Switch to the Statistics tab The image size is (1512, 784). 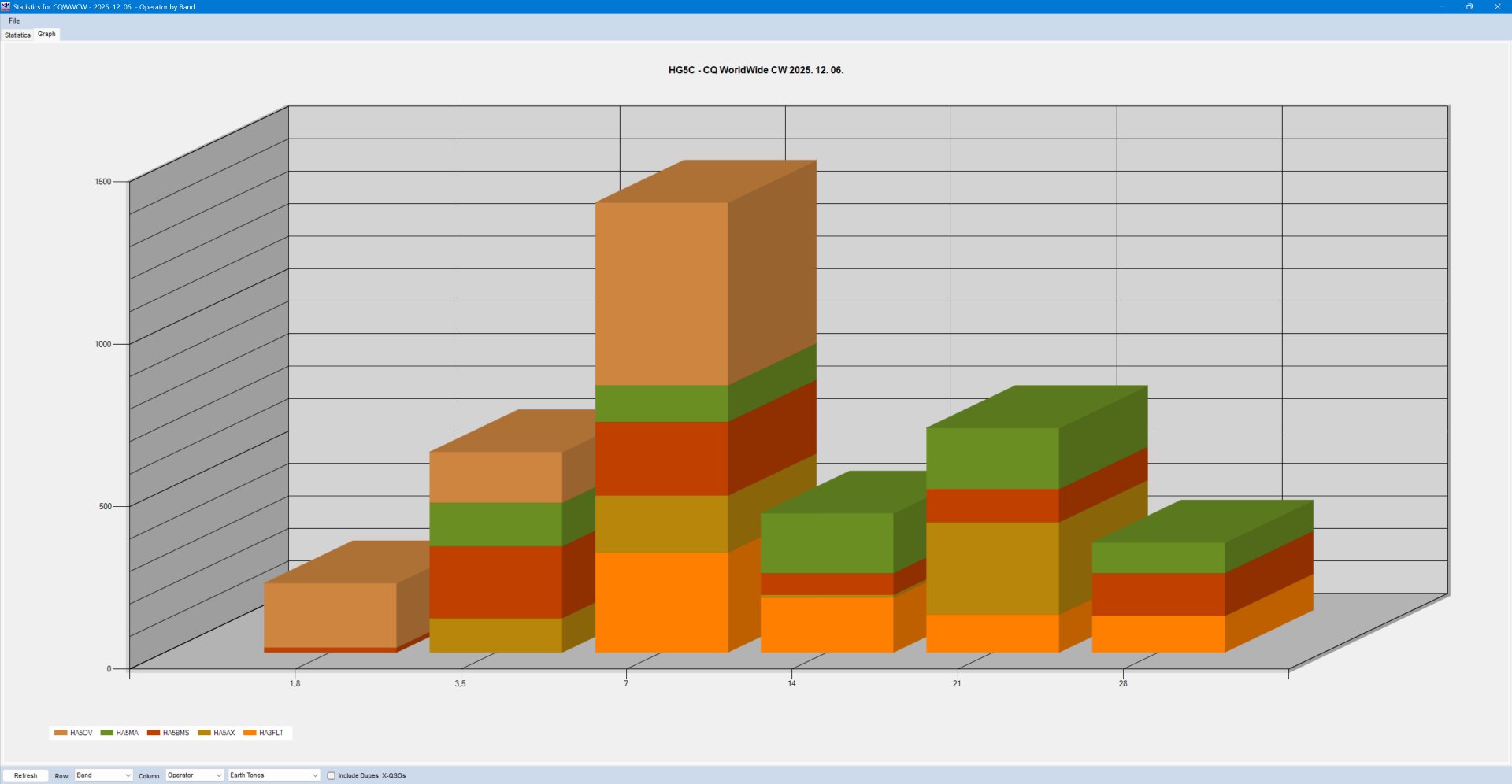[17, 35]
